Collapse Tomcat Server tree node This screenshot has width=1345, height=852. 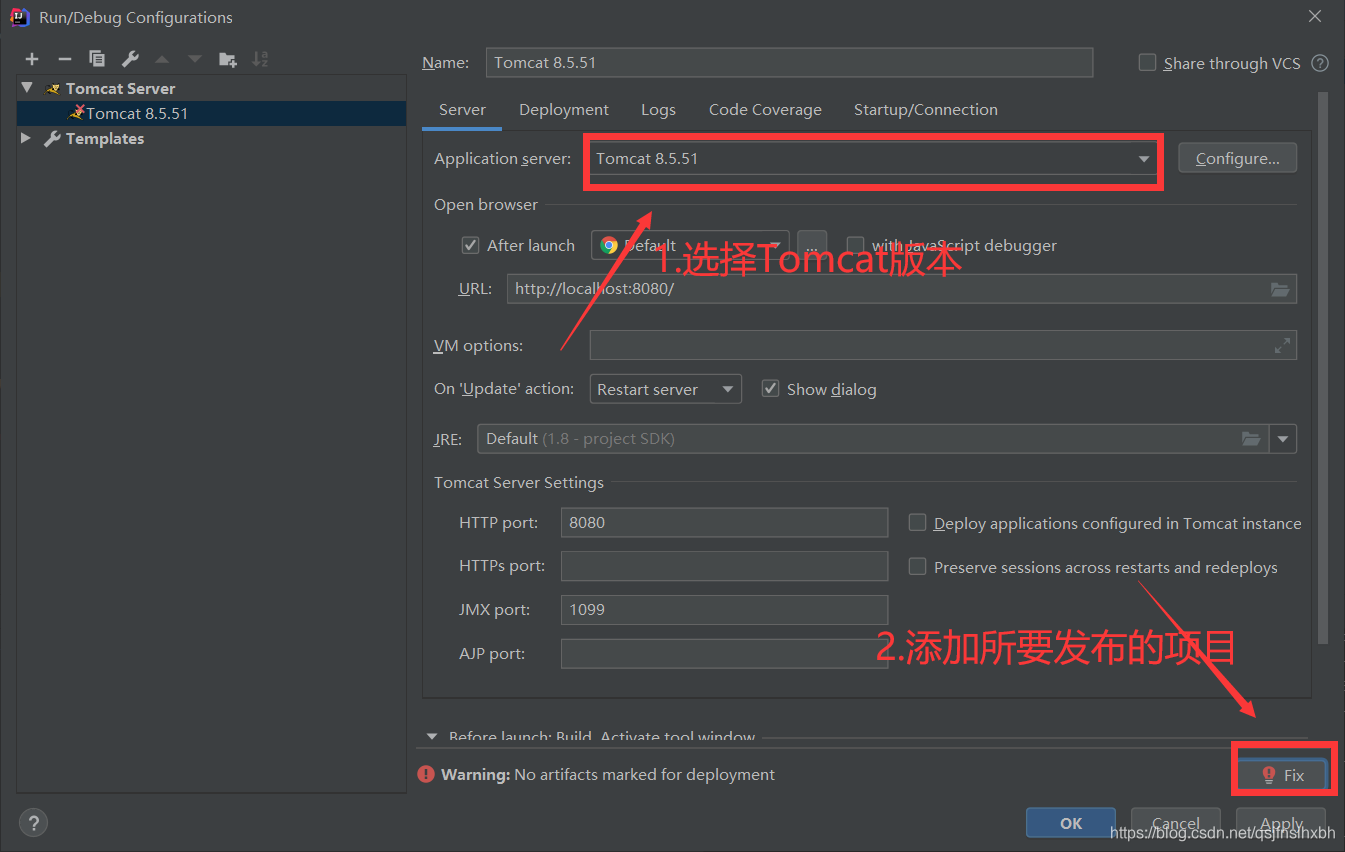tap(27, 88)
